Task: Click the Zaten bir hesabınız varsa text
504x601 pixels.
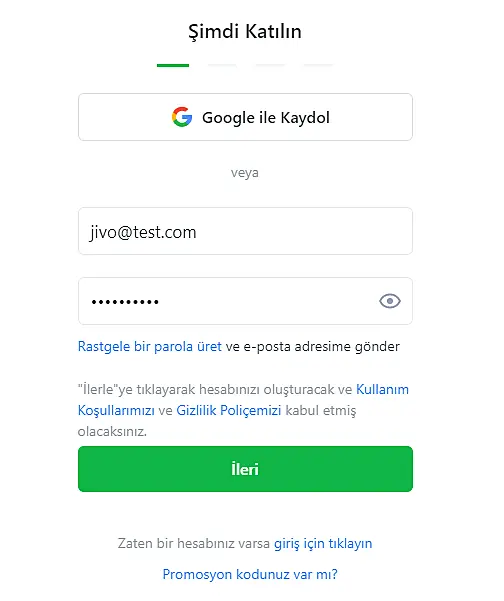Action: point(194,544)
